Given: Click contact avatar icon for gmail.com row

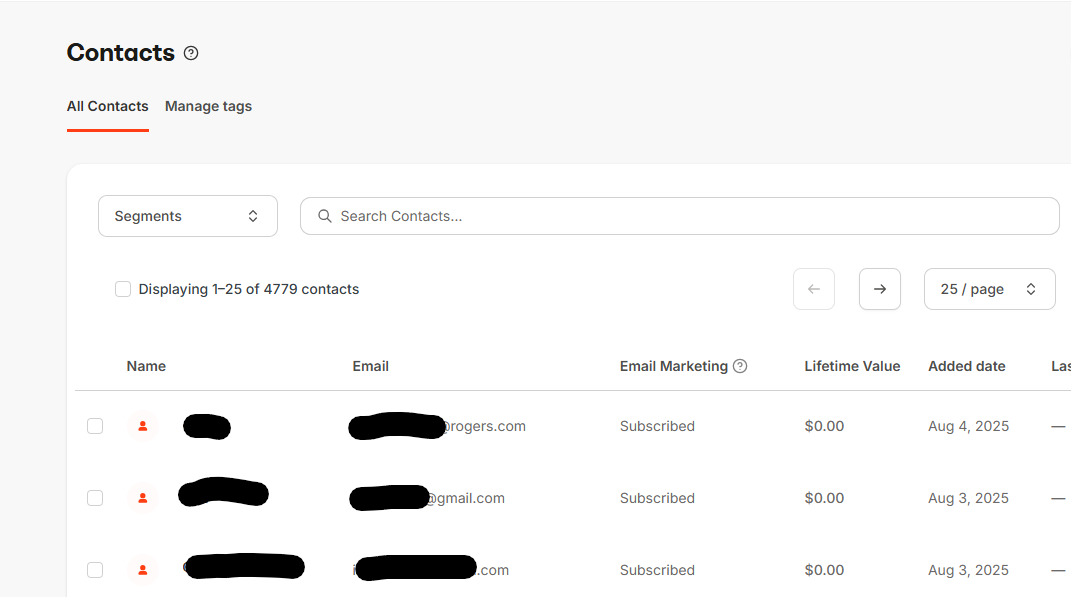Looking at the screenshot, I should [143, 498].
